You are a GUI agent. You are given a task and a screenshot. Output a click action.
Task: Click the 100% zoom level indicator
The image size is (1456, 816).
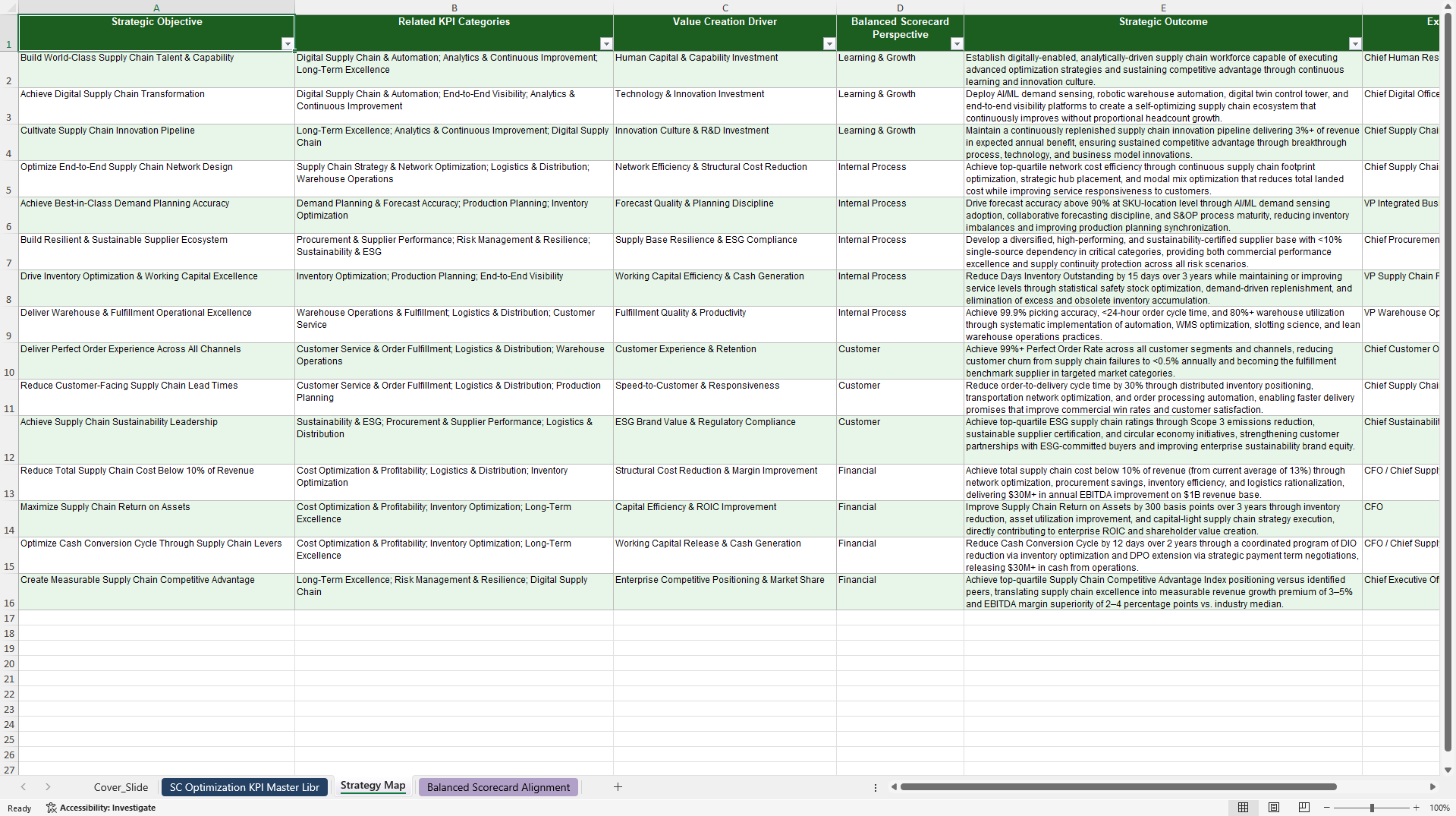pyautogui.click(x=1439, y=808)
